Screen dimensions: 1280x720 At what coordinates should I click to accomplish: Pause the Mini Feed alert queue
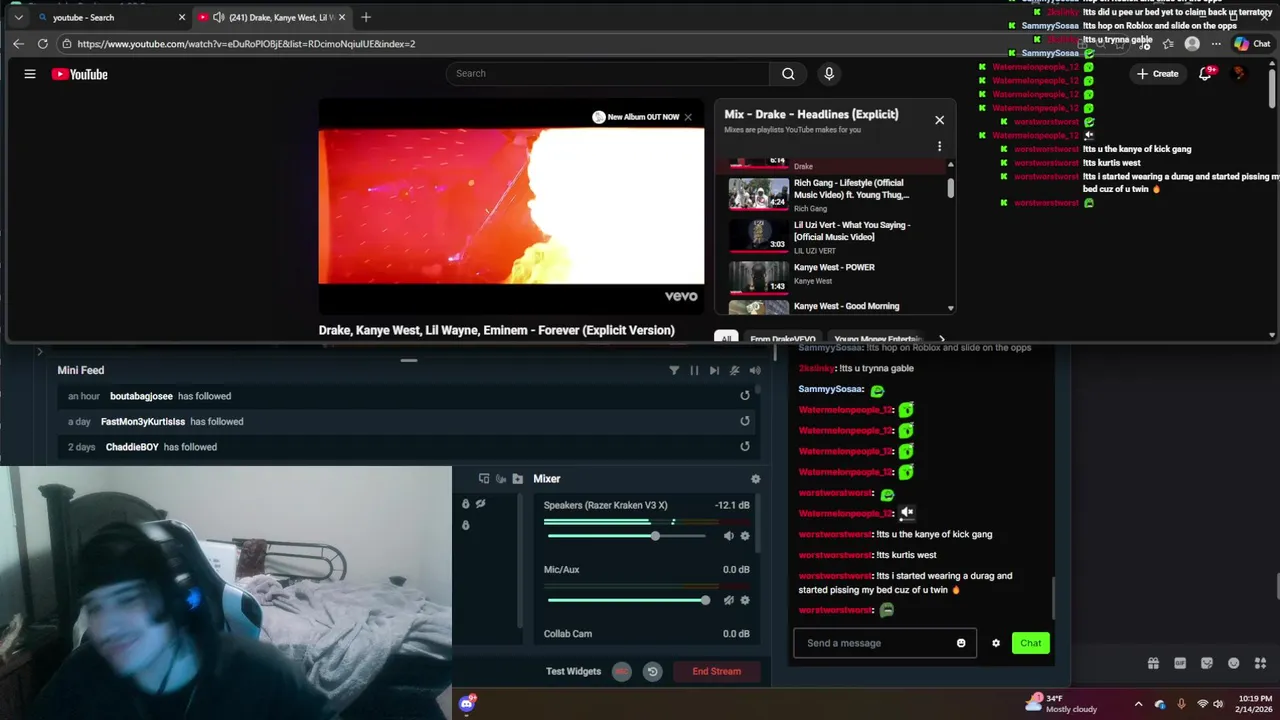694,370
